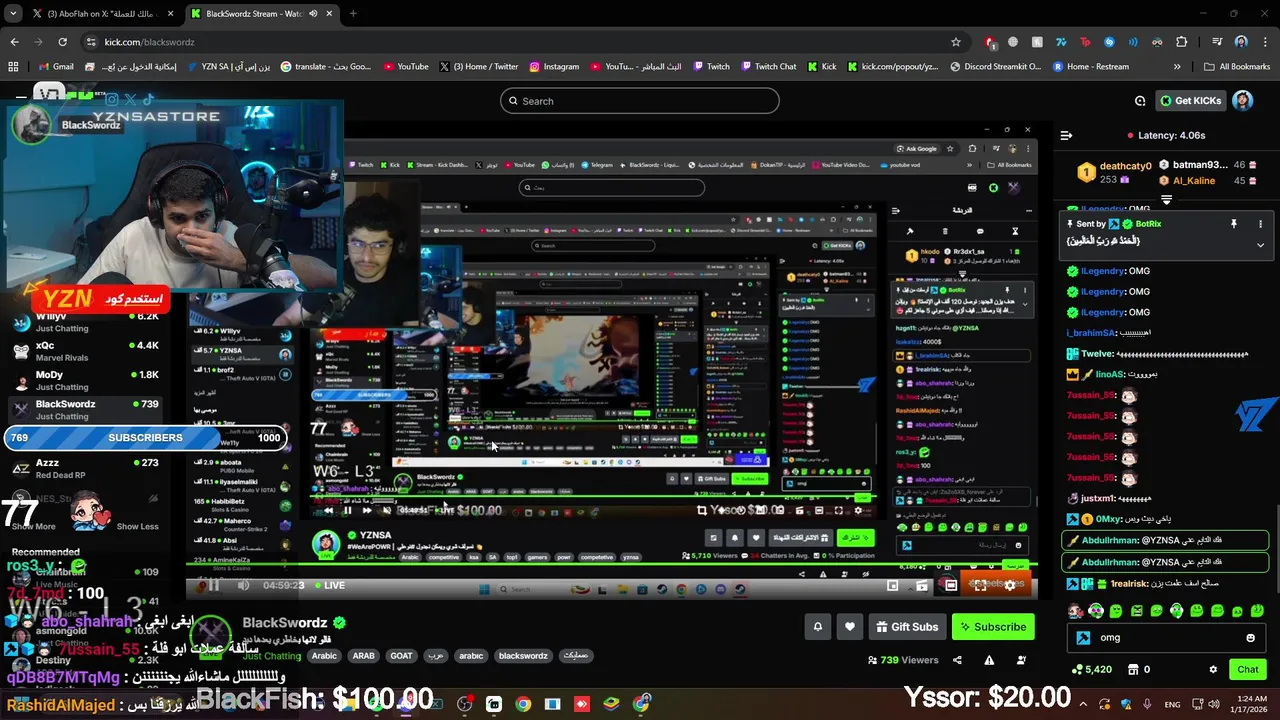Switch ENG input language

pyautogui.click(x=1173, y=704)
